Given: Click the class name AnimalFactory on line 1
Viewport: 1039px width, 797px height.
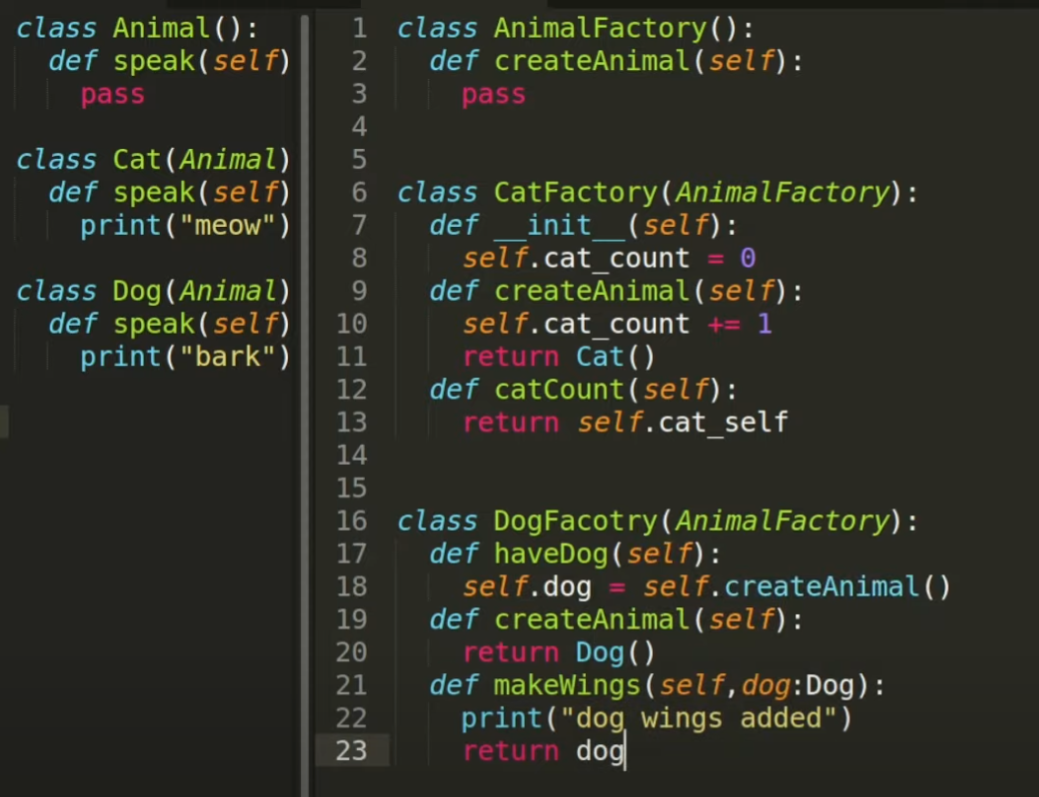Looking at the screenshot, I should tap(600, 28).
